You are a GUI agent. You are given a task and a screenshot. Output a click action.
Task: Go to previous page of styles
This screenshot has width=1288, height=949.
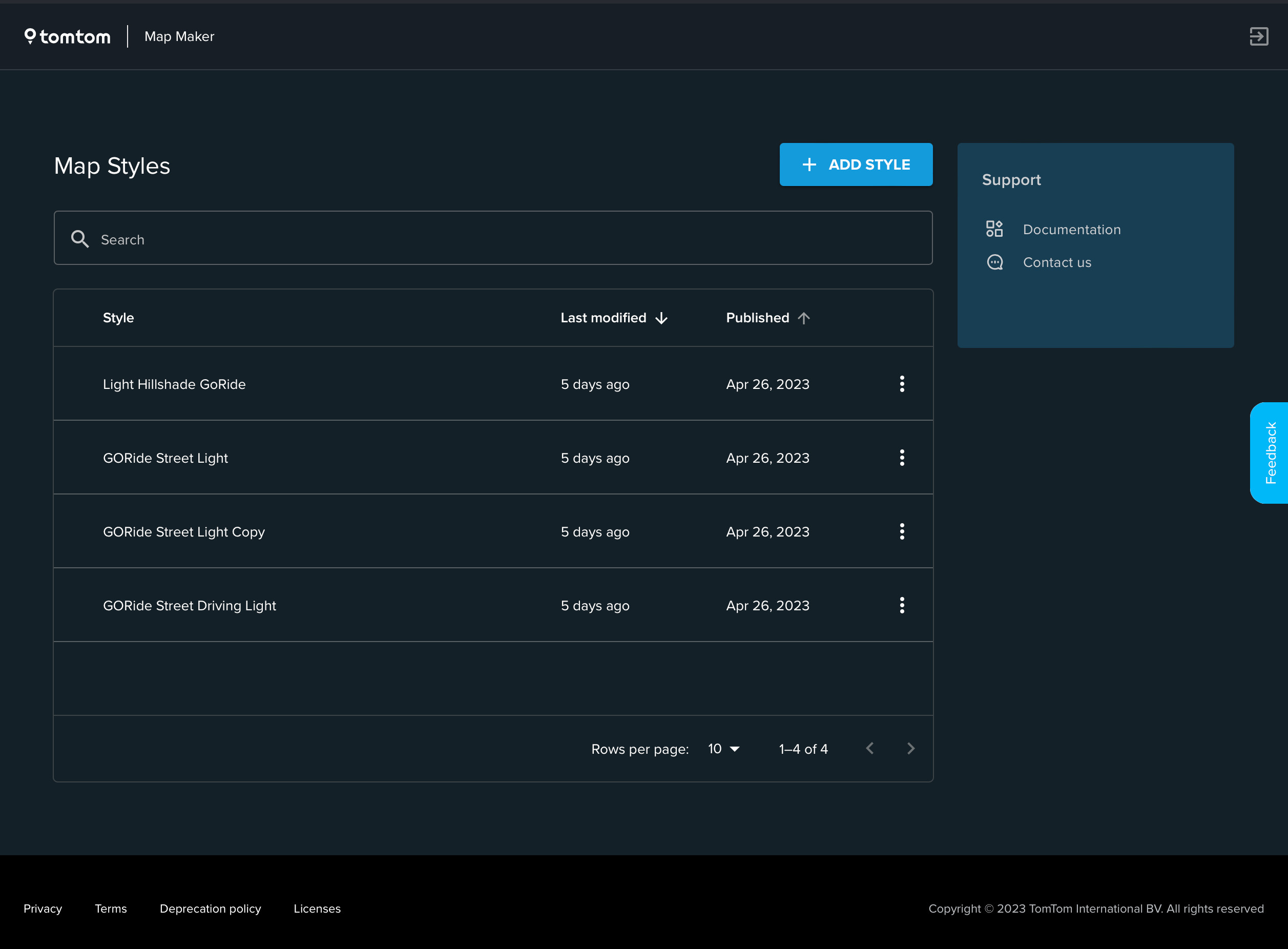[x=869, y=749]
